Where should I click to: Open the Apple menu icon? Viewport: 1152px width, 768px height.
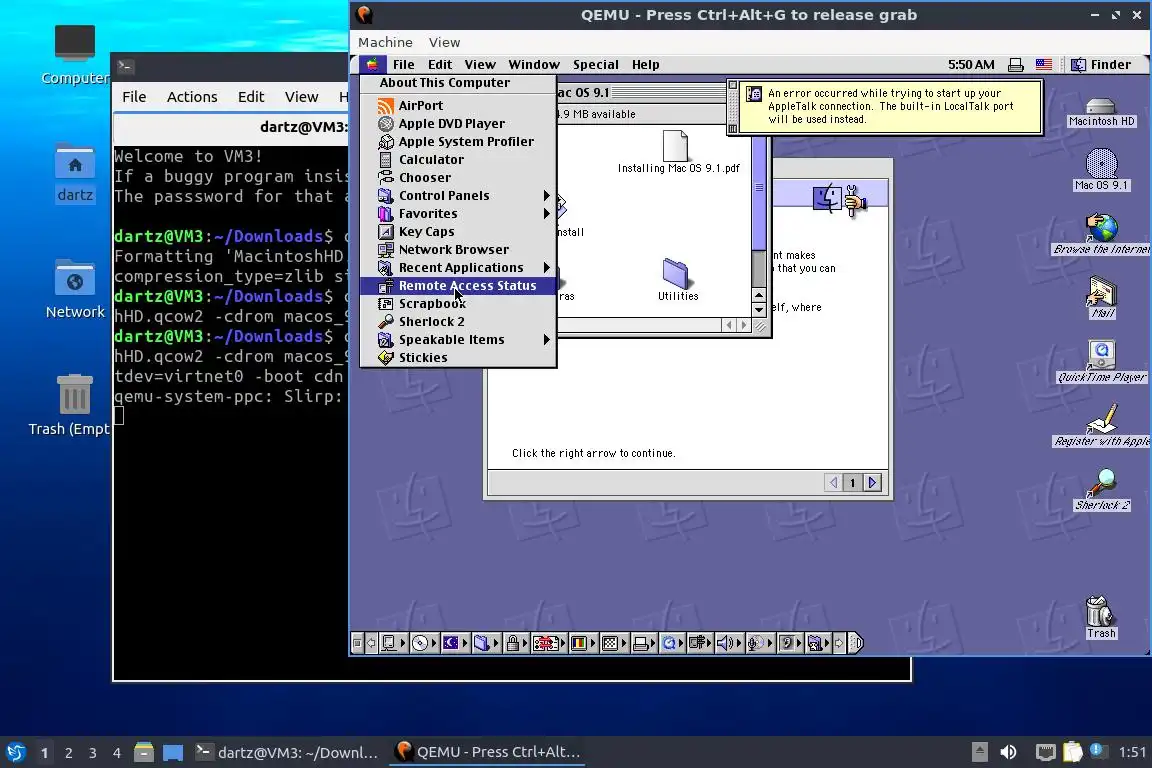pyautogui.click(x=372, y=64)
